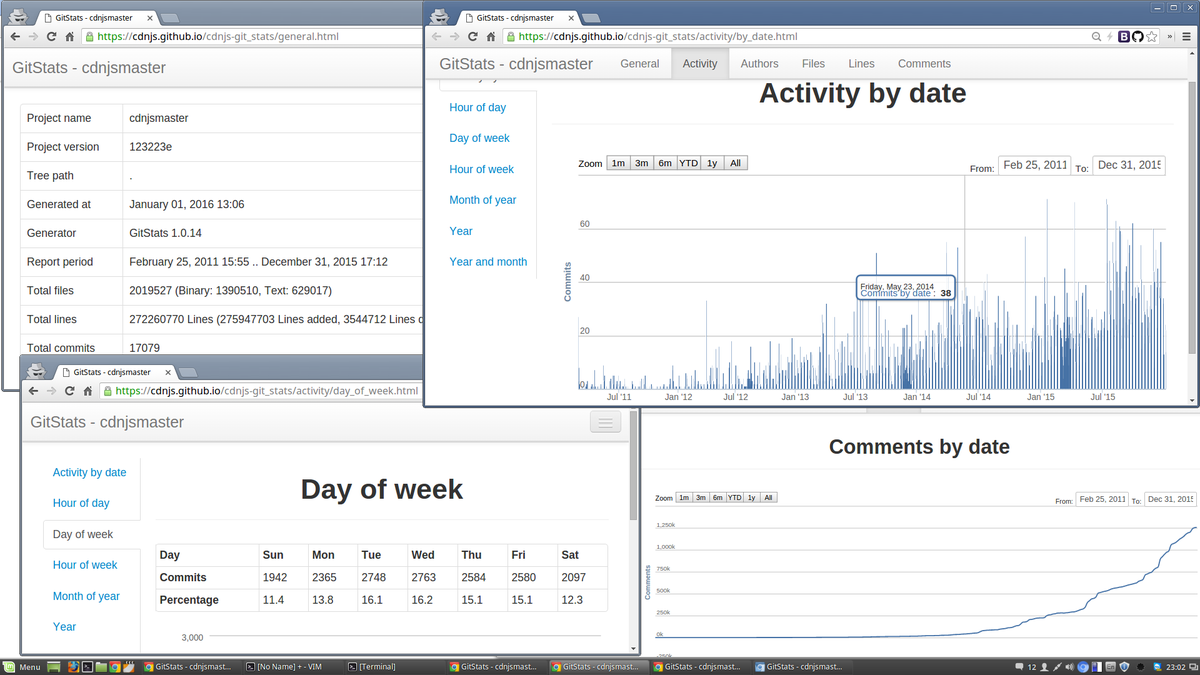1200x675 pixels.
Task: Select Day of week in by_date sidebar
Action: [480, 138]
